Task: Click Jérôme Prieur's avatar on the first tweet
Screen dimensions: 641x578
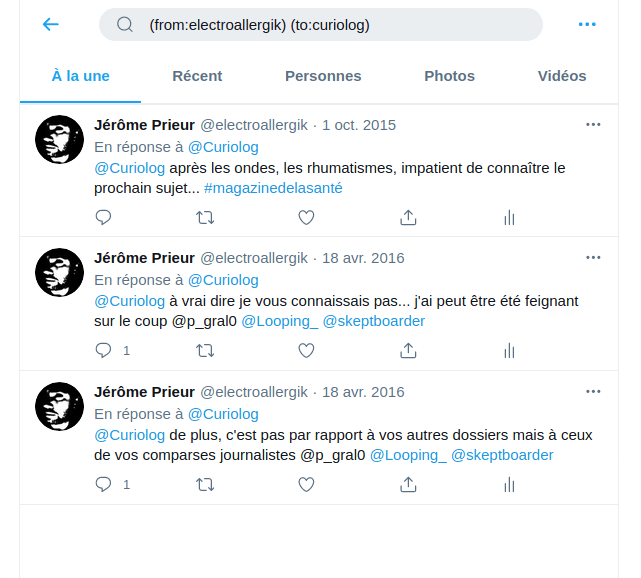Action: (x=60, y=139)
